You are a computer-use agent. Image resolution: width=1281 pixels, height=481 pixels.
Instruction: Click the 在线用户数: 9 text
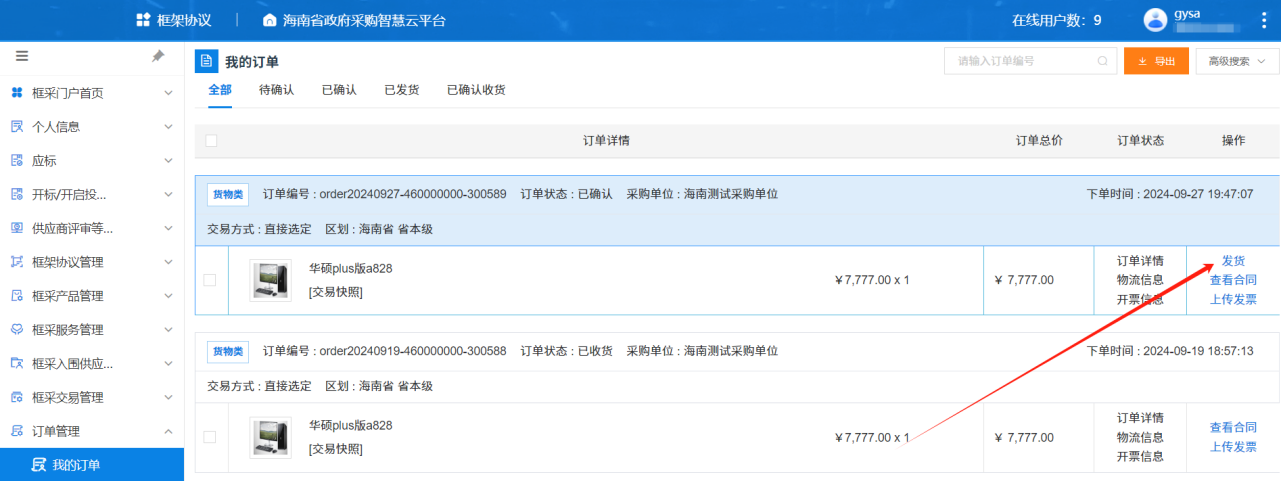click(x=1056, y=20)
